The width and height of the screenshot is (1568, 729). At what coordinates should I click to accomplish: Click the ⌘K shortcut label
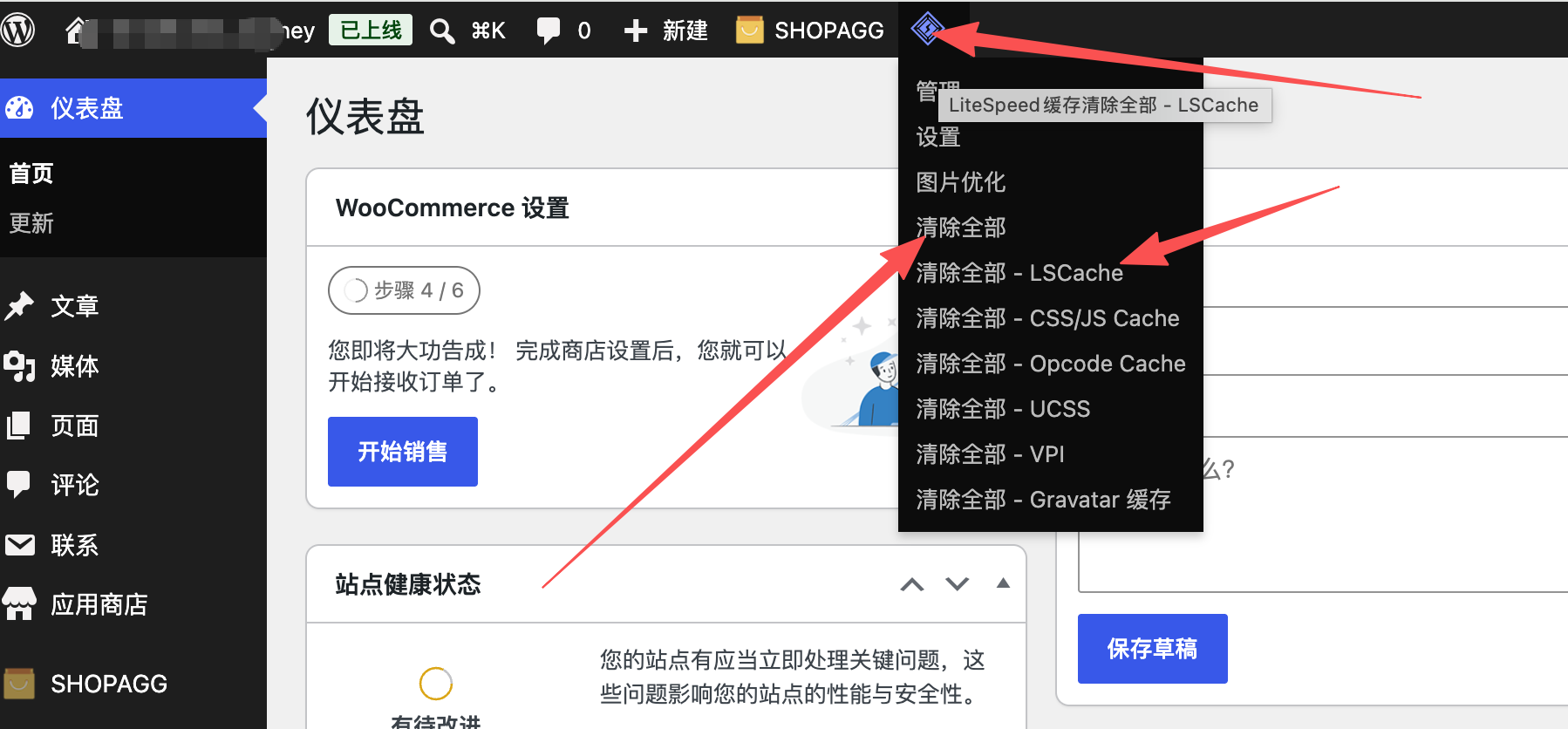point(488,31)
